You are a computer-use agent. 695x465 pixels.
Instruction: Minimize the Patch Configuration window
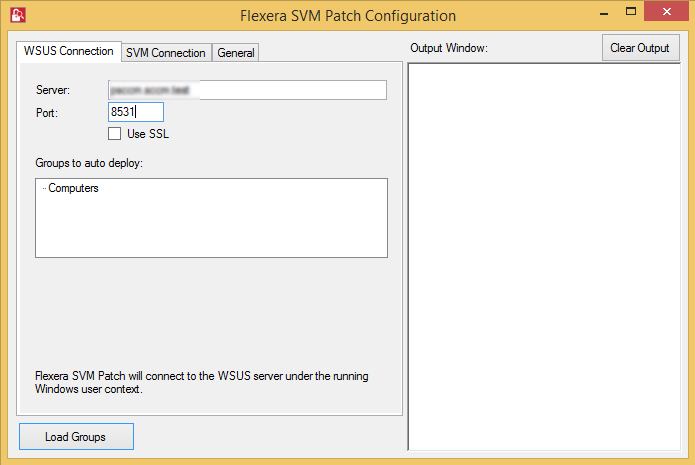(x=604, y=13)
